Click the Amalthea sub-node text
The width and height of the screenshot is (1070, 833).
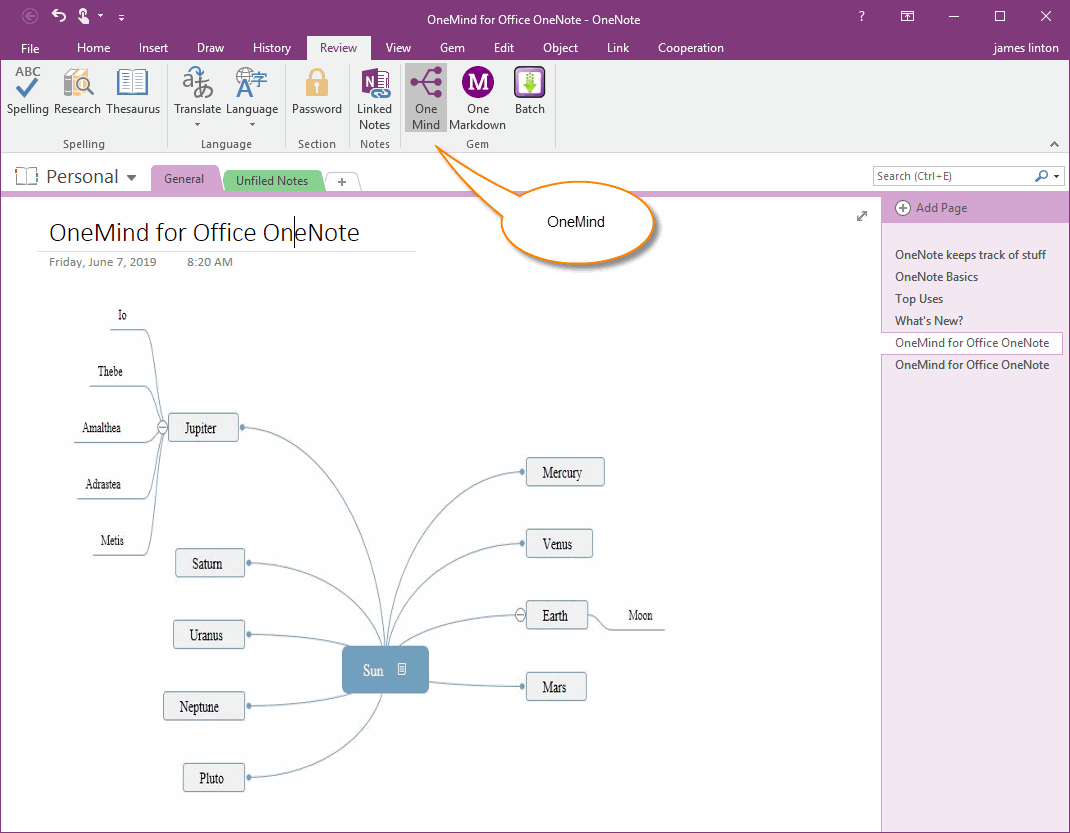click(101, 428)
